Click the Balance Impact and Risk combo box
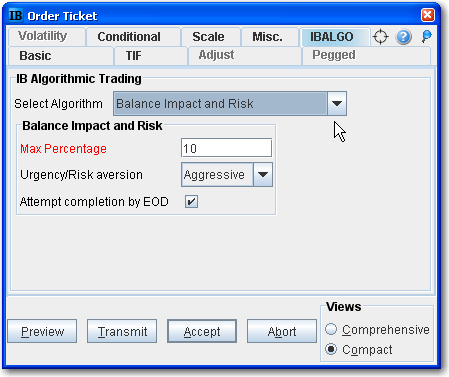This screenshot has height=377, width=449. [x=230, y=104]
